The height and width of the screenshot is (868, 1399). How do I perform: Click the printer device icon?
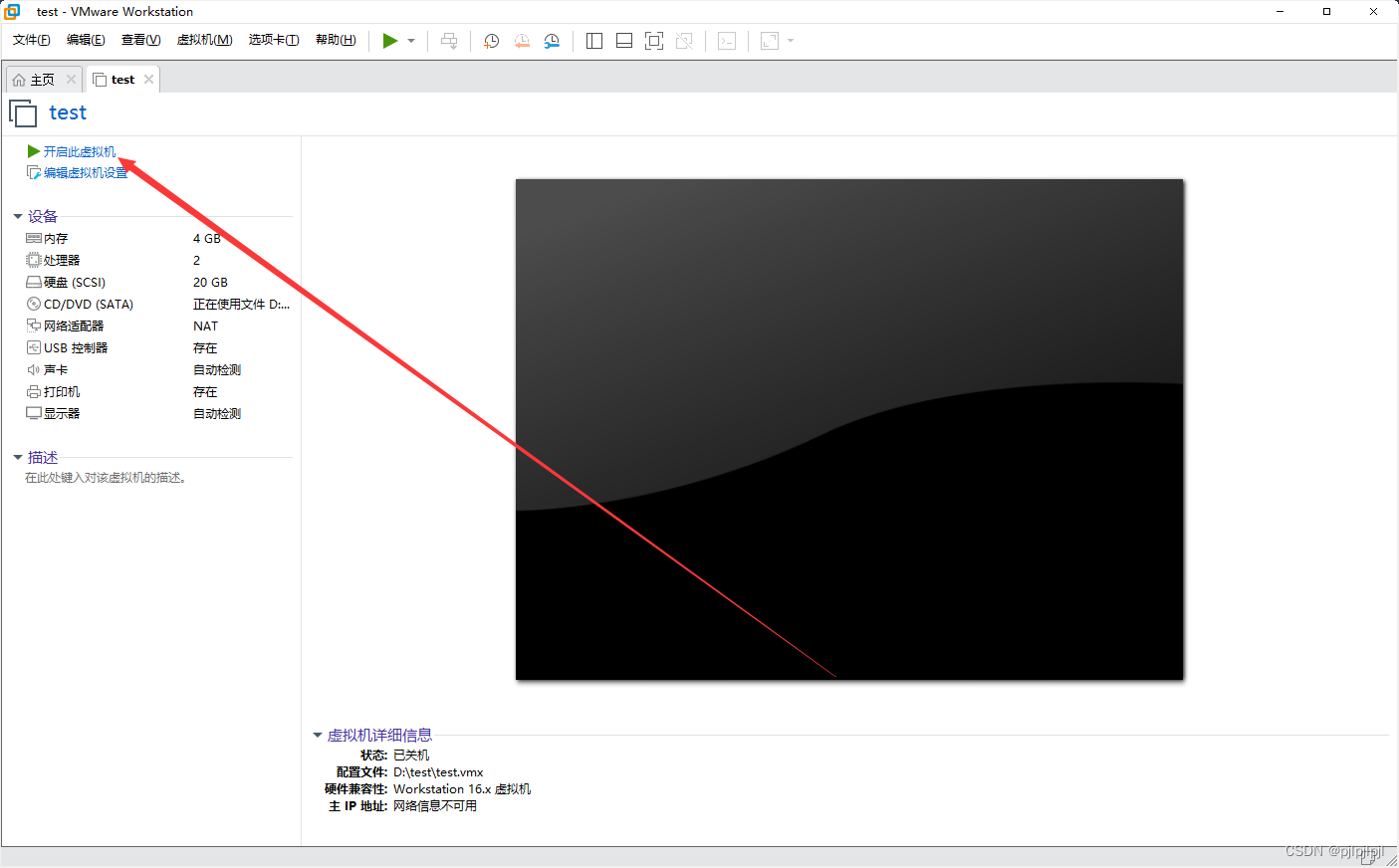[34, 392]
